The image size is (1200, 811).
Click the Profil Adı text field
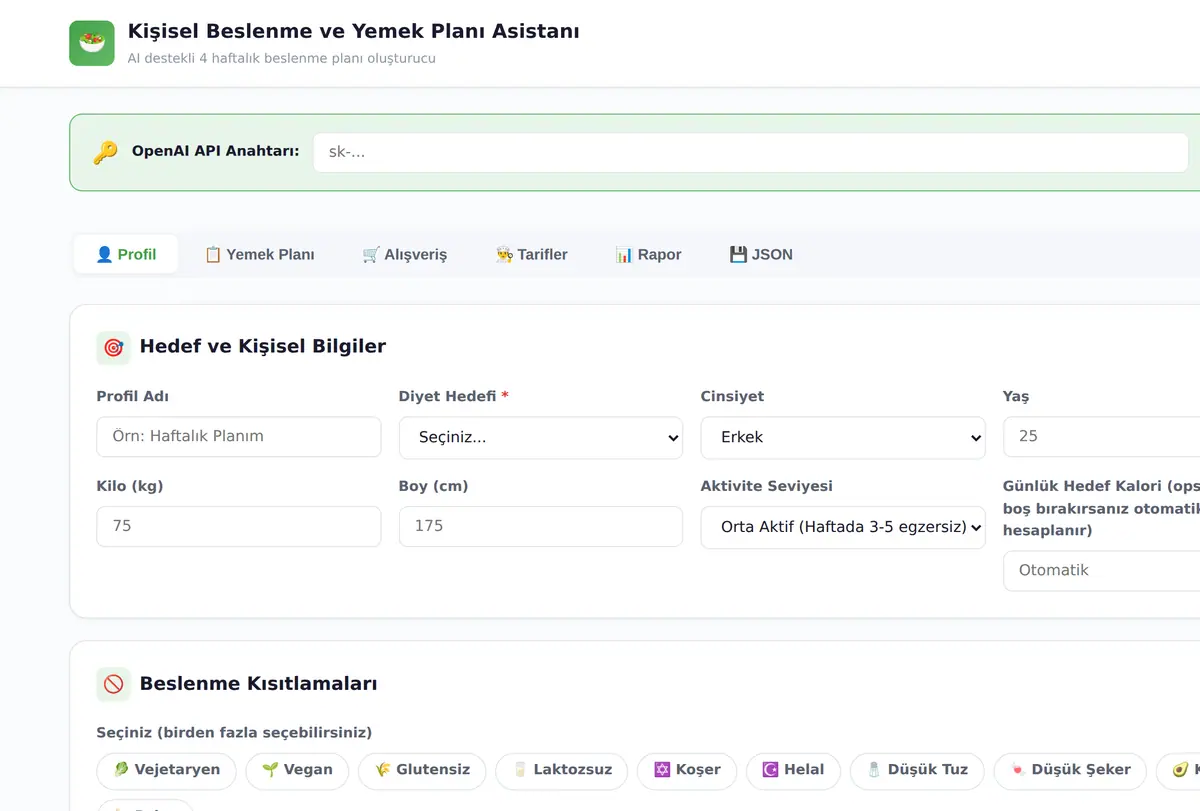(239, 437)
